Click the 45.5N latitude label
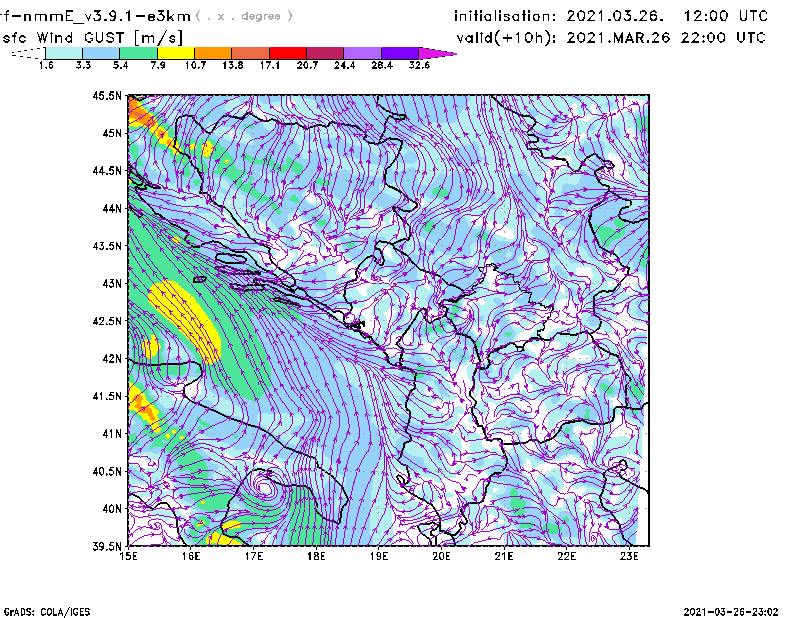This screenshot has height=618, width=800. pyautogui.click(x=107, y=95)
